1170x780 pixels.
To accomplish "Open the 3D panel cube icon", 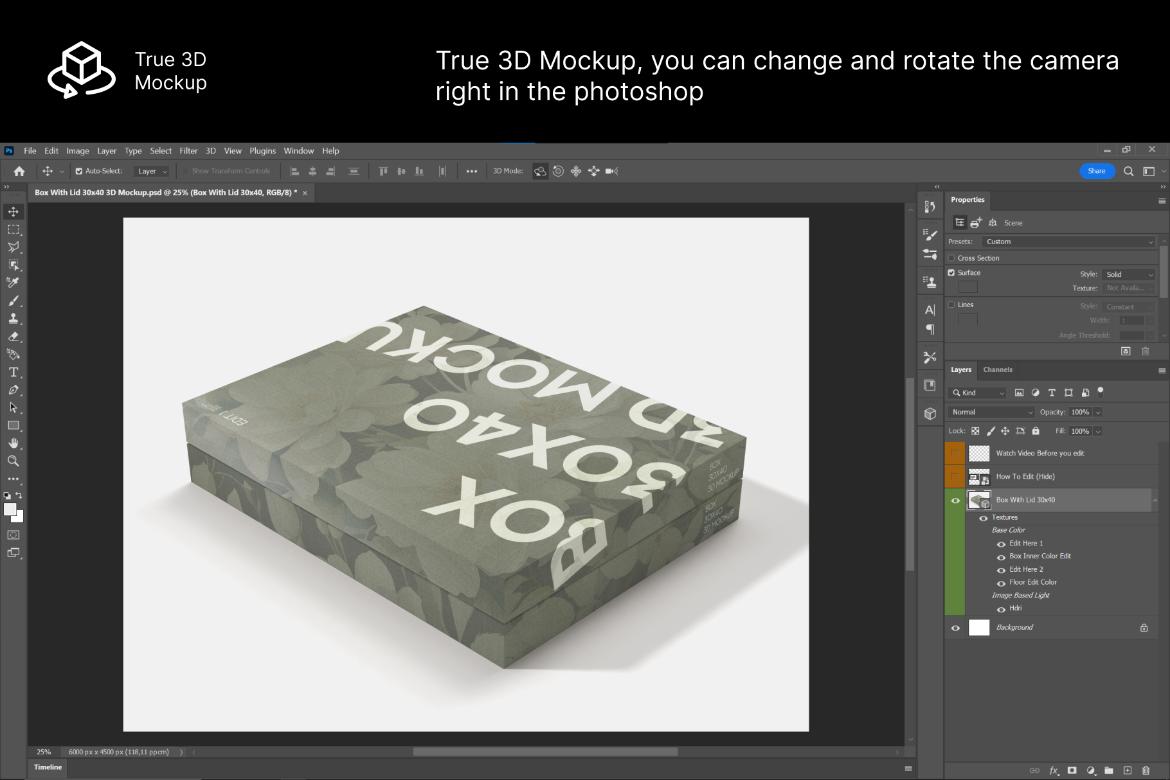I will [930, 414].
